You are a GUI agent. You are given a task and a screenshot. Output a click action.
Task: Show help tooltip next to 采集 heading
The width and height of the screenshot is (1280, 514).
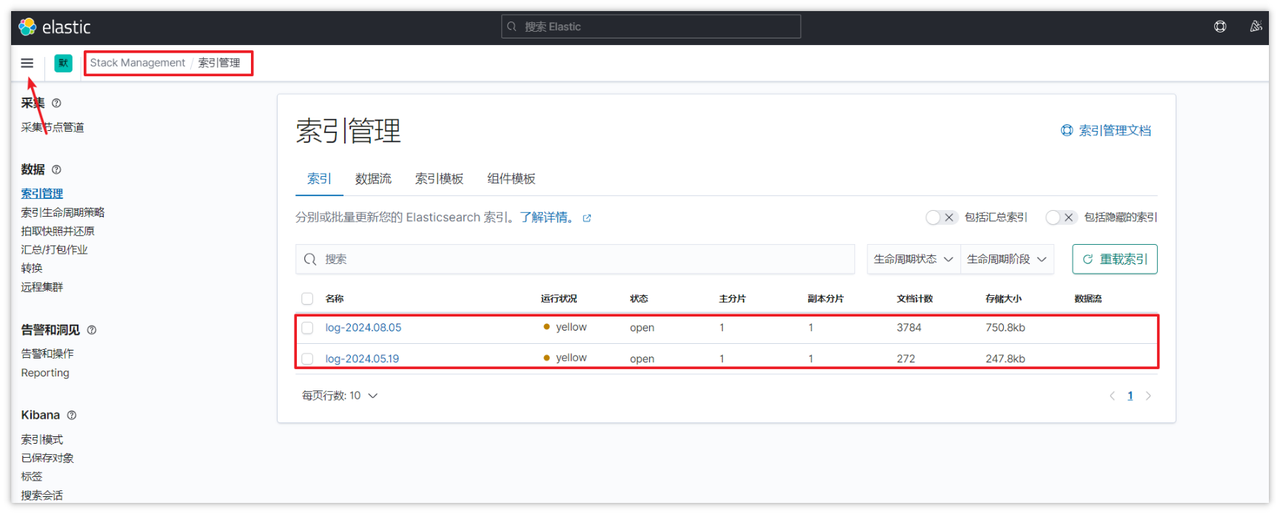[x=56, y=103]
